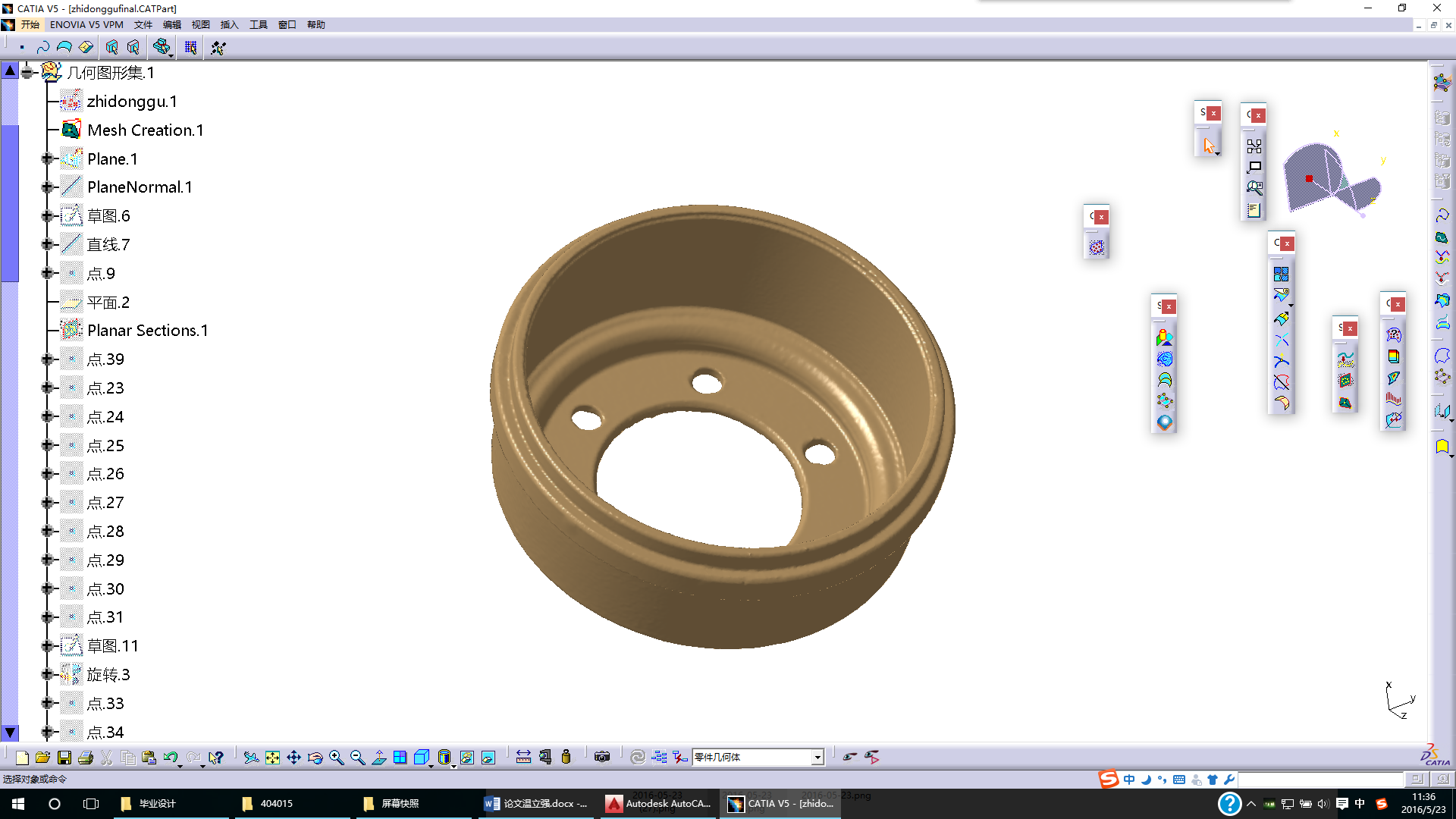1456x819 pixels.
Task: Select Planar Sections.1 in the tree
Action: (x=147, y=330)
